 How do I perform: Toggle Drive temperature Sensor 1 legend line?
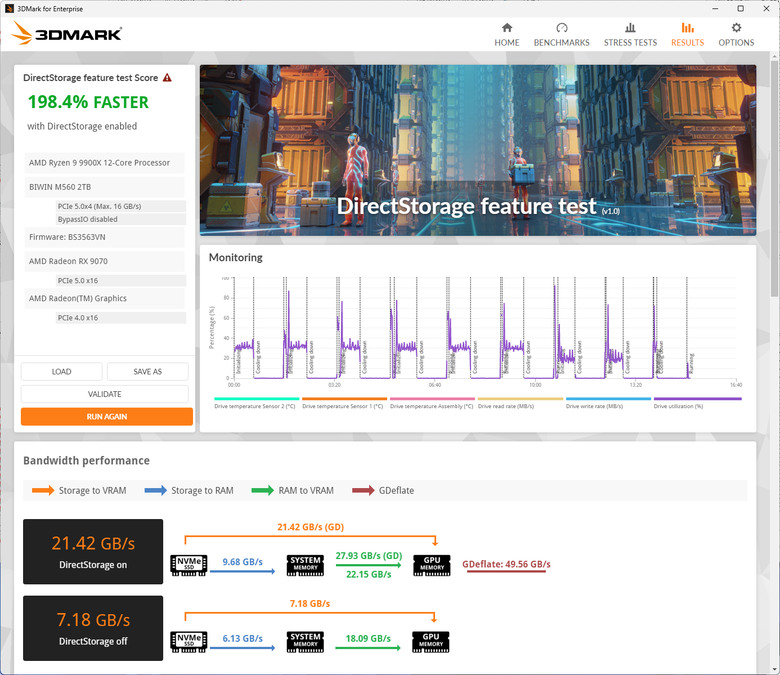[344, 402]
